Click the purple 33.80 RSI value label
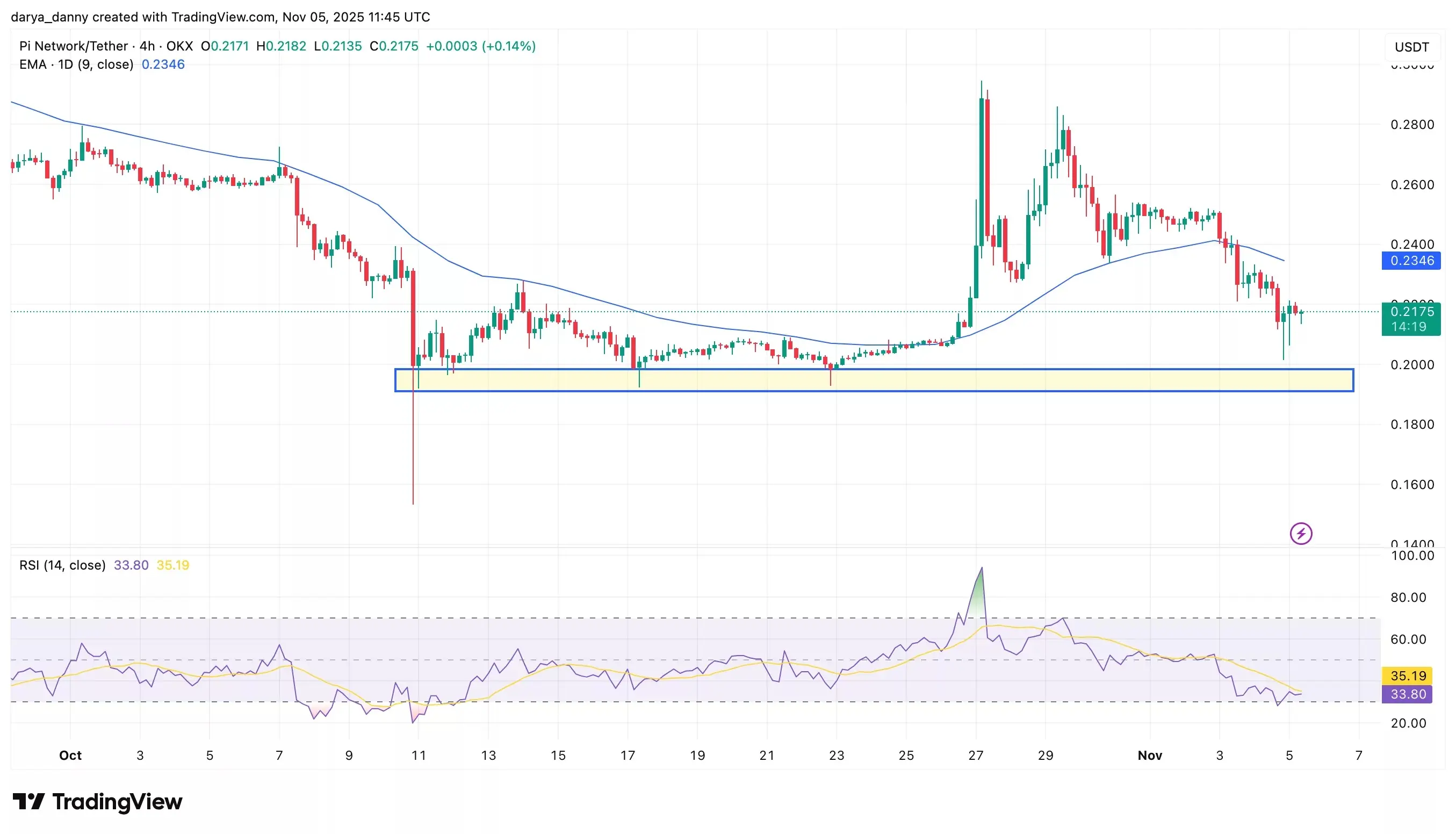Viewport: 1456px width, 834px height. [1406, 694]
